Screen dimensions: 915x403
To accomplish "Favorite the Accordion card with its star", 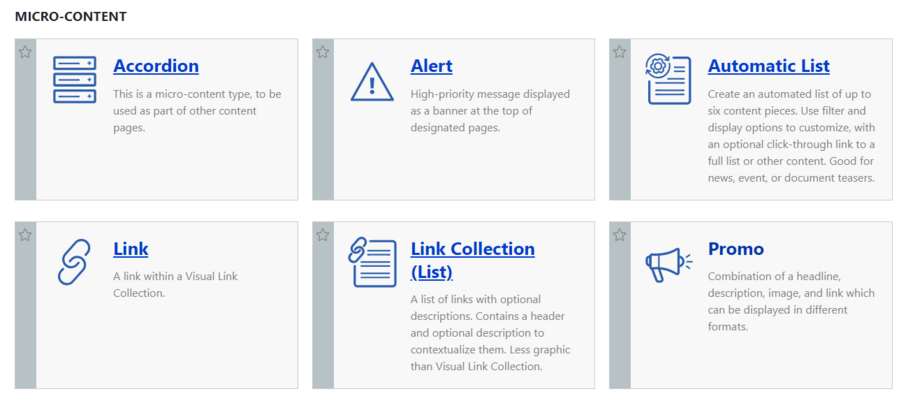I will pos(25,52).
